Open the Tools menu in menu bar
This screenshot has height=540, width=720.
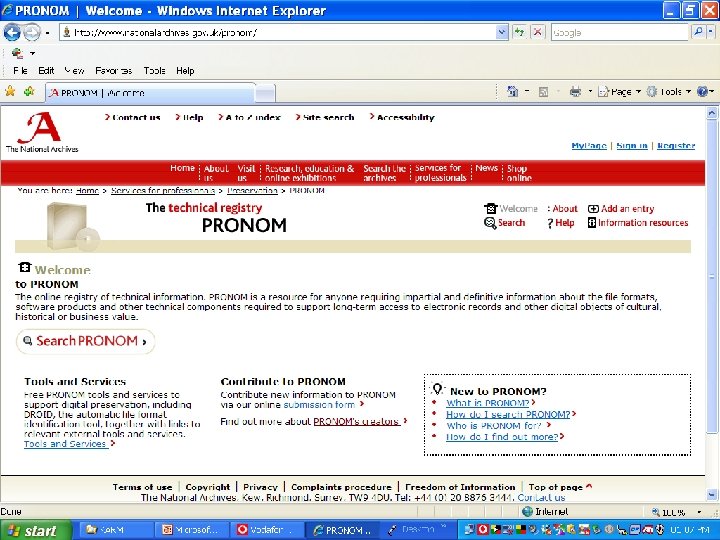click(x=154, y=71)
